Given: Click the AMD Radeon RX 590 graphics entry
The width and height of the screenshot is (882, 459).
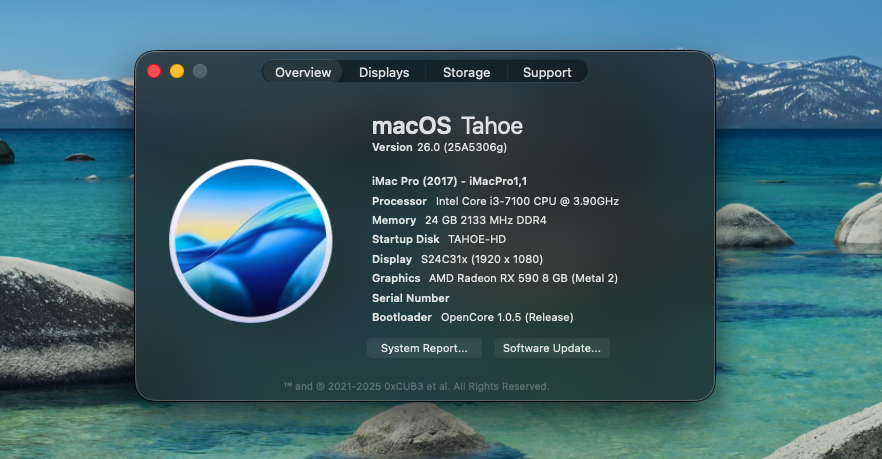Looking at the screenshot, I should tap(523, 278).
